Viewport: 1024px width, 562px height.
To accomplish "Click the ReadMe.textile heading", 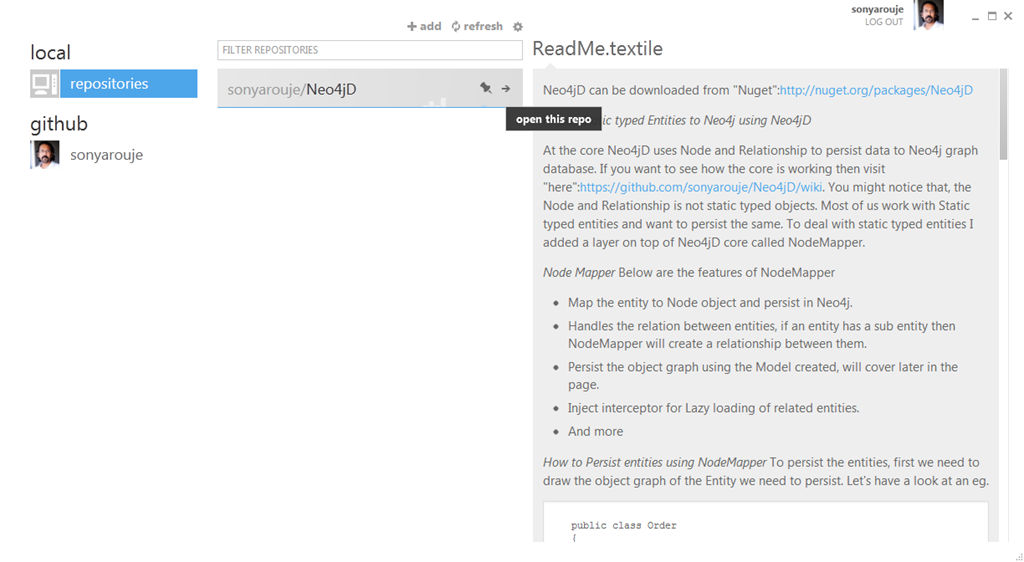I will pos(597,49).
